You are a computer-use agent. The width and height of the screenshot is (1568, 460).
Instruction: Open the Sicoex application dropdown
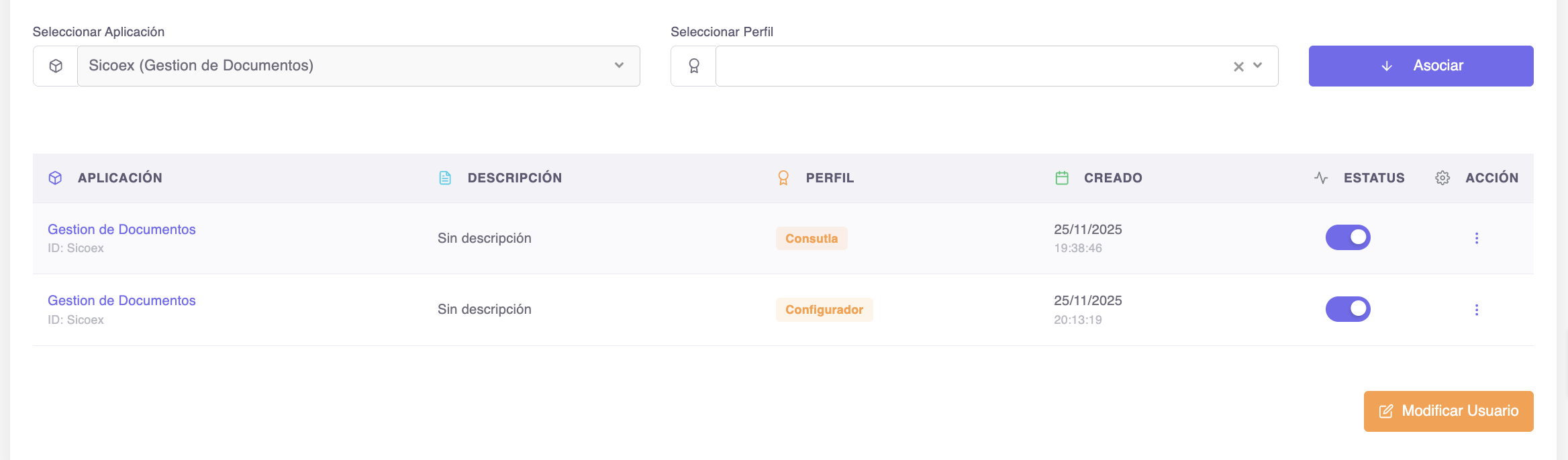[358, 66]
